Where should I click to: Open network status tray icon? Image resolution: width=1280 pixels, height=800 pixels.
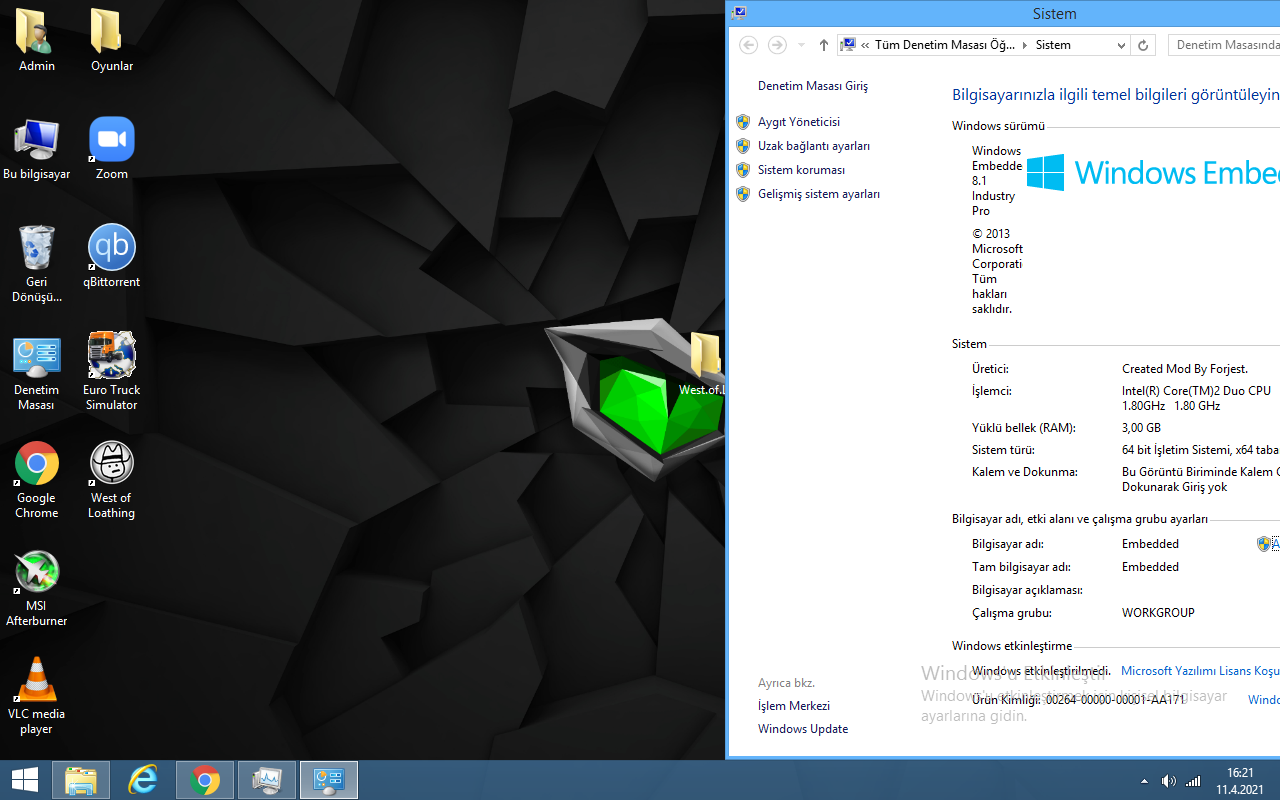(x=1193, y=781)
